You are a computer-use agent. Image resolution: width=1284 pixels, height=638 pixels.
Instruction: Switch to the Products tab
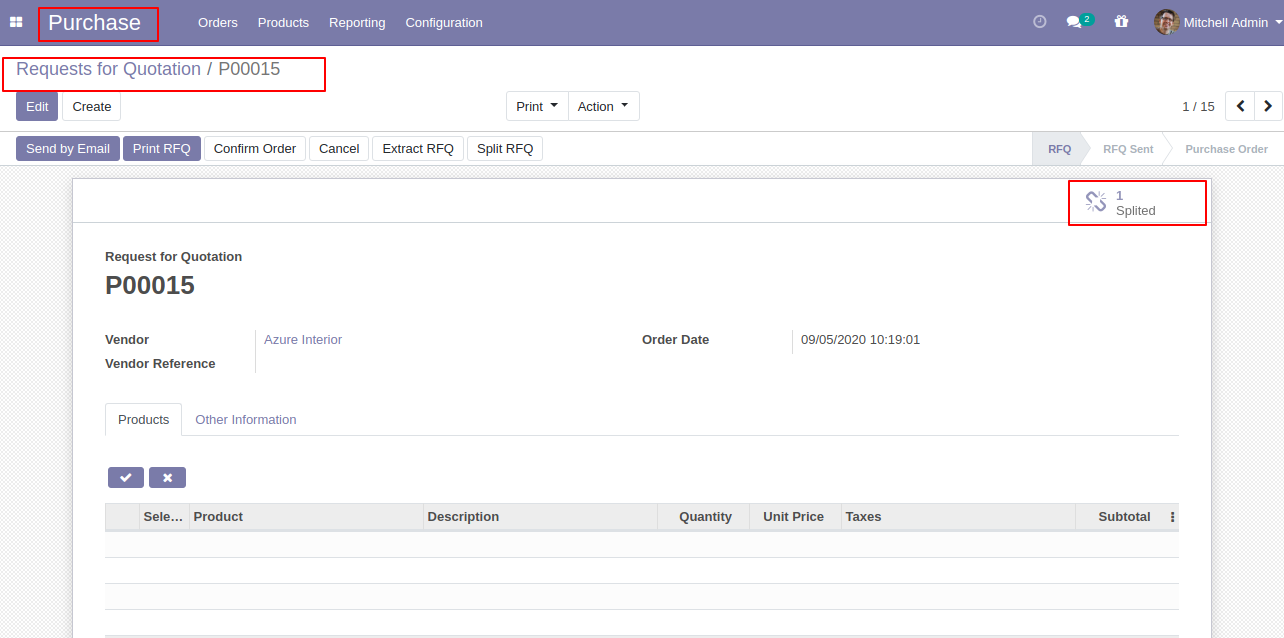pos(144,420)
